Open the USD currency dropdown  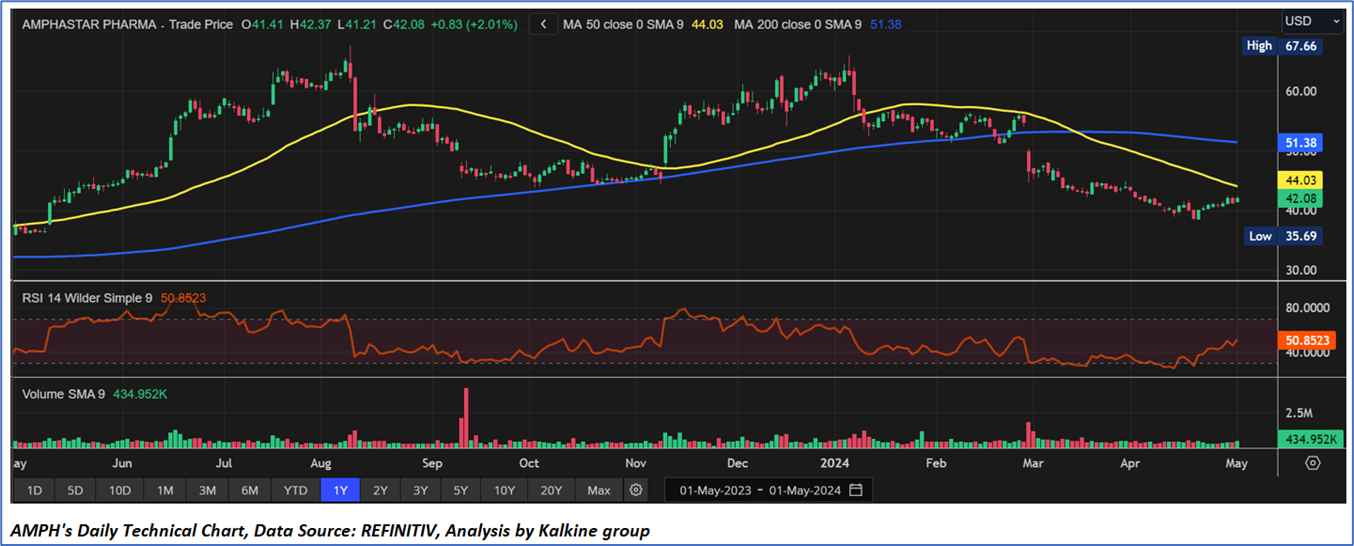click(x=1313, y=21)
